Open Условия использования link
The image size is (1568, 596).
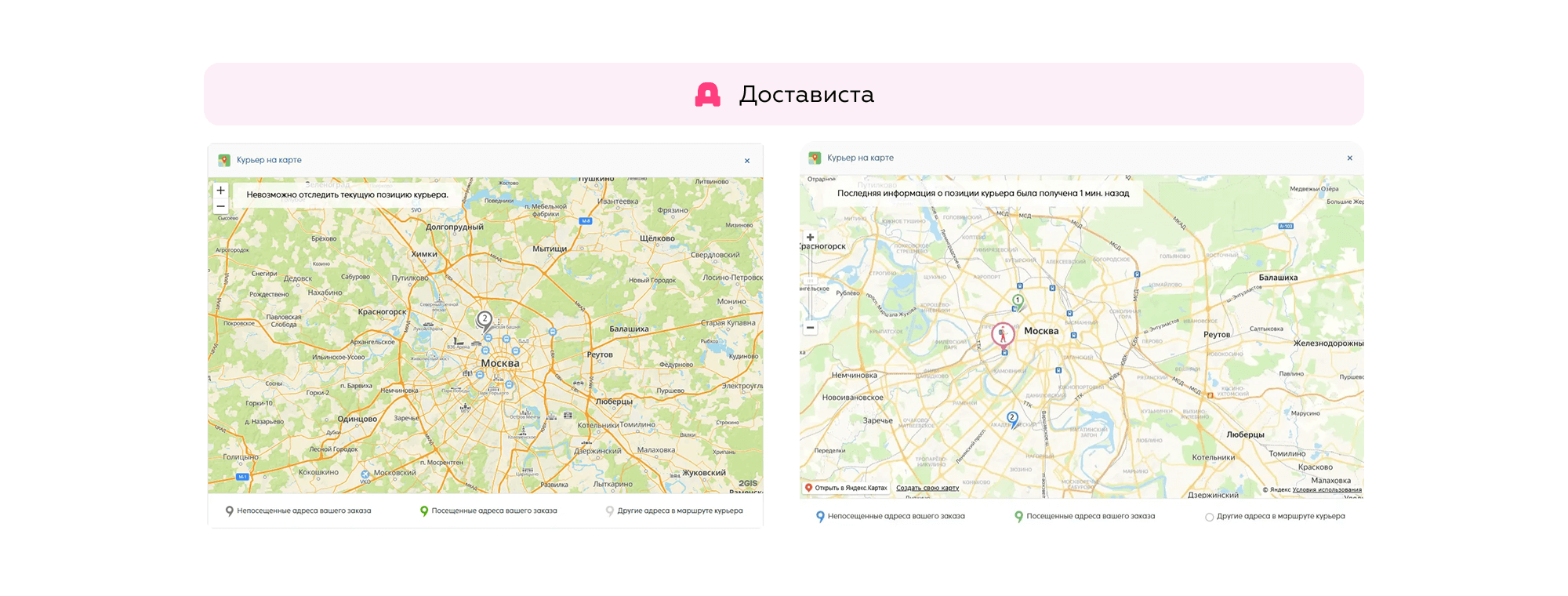pyautogui.click(x=1327, y=490)
